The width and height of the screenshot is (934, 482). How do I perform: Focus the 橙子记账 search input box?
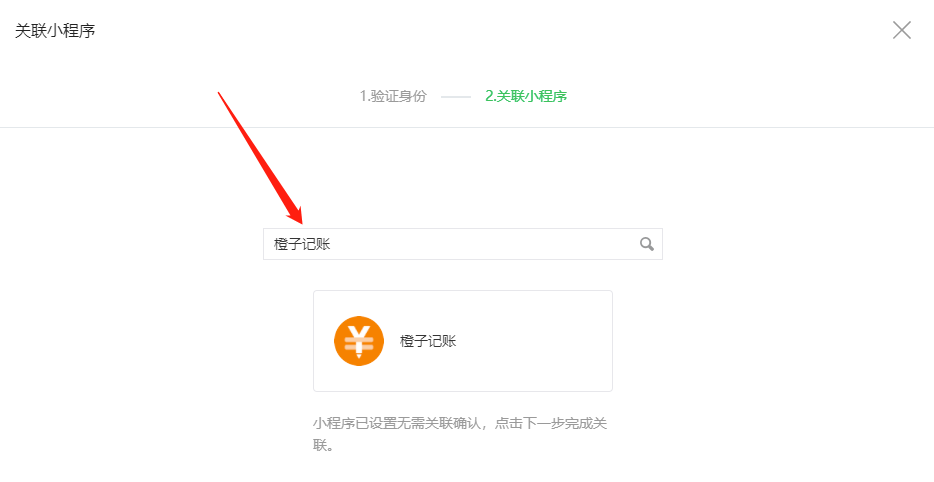pyautogui.click(x=463, y=244)
